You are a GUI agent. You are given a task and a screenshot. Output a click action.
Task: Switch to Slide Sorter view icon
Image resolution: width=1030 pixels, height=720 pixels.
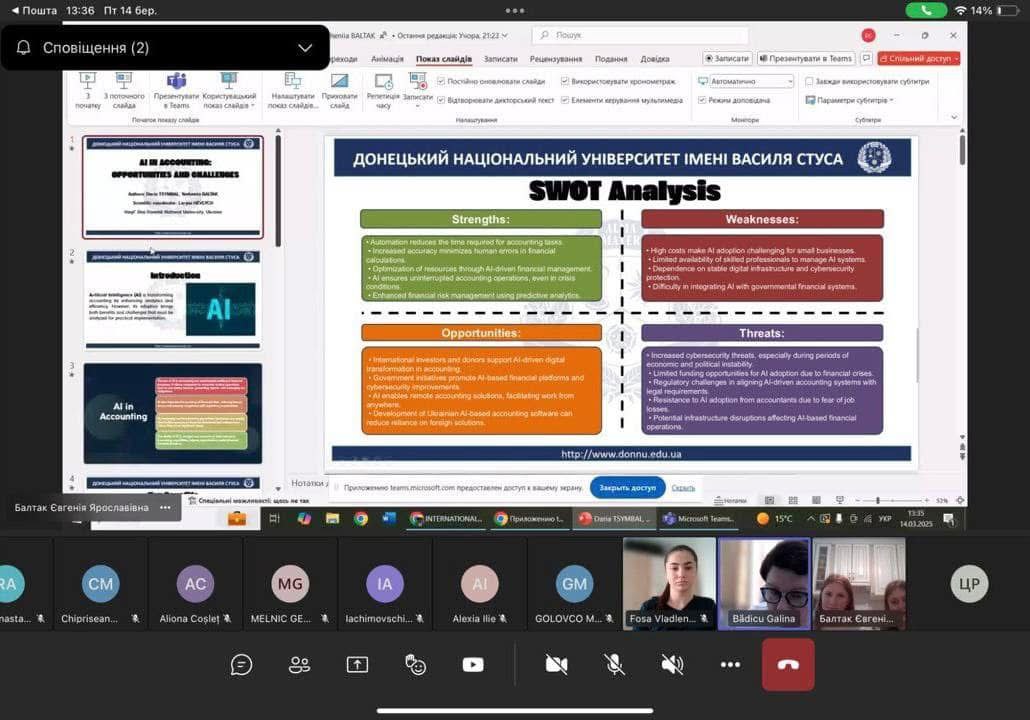(x=793, y=501)
